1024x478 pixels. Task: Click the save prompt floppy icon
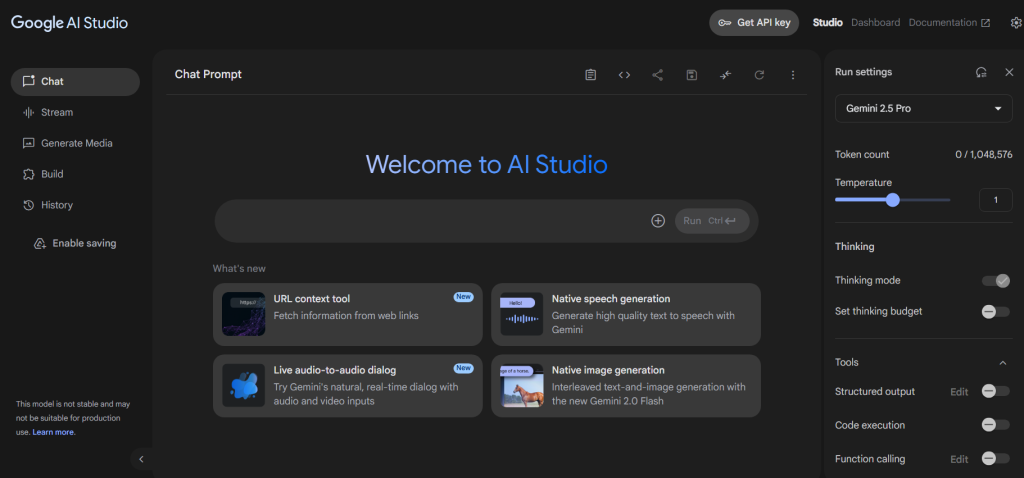tap(692, 75)
